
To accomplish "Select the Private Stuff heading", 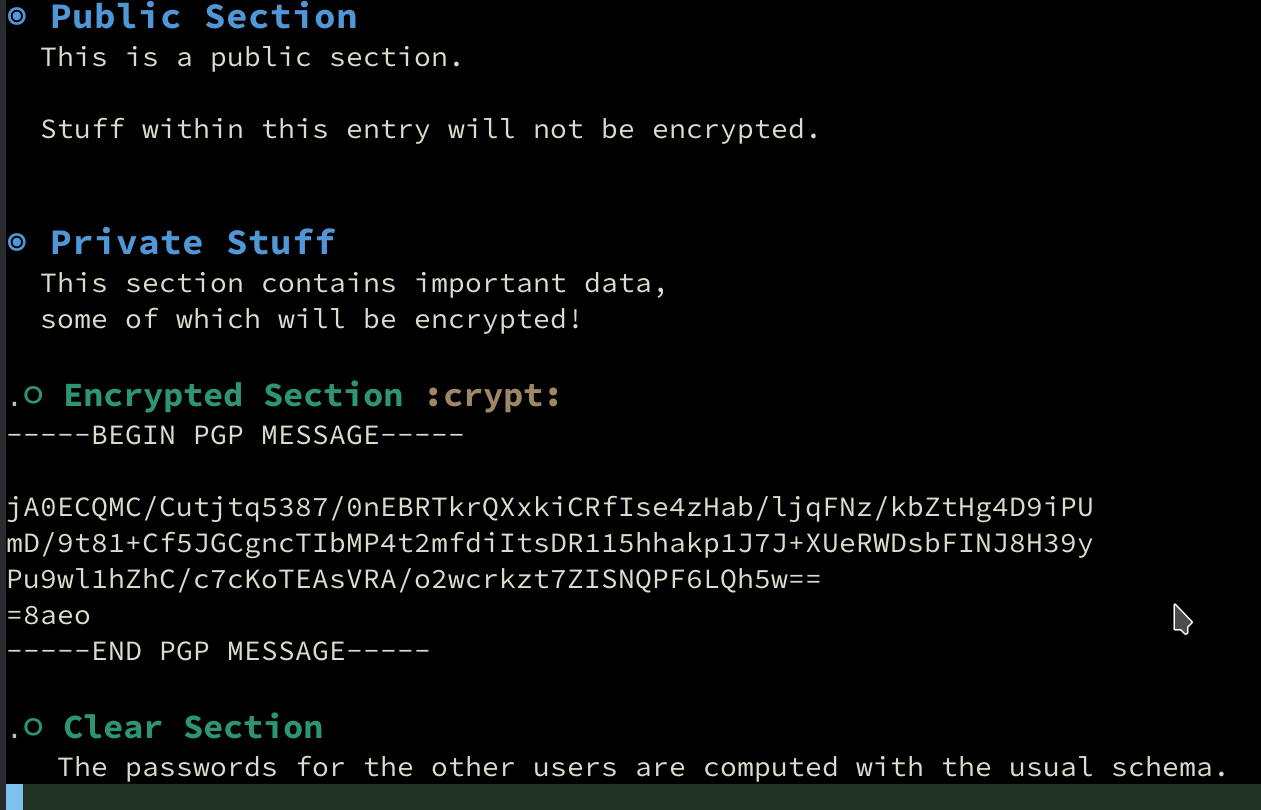I will tap(193, 243).
